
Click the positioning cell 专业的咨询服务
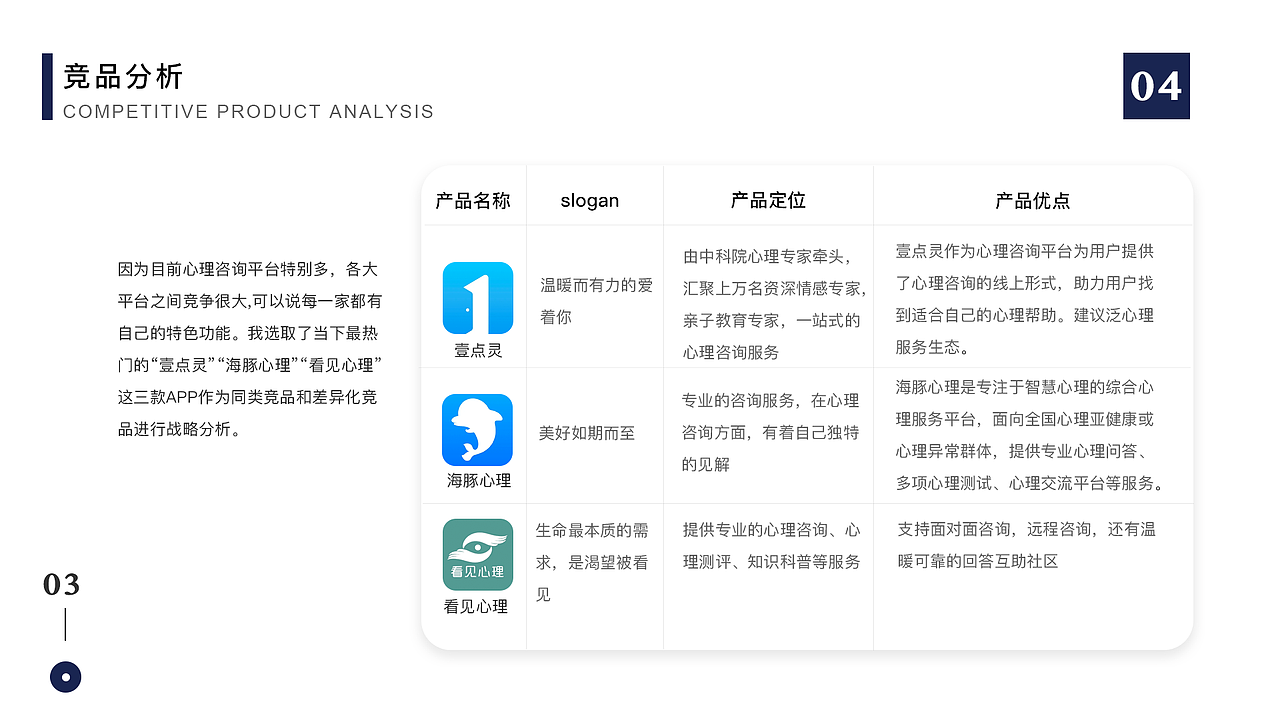[x=771, y=432]
